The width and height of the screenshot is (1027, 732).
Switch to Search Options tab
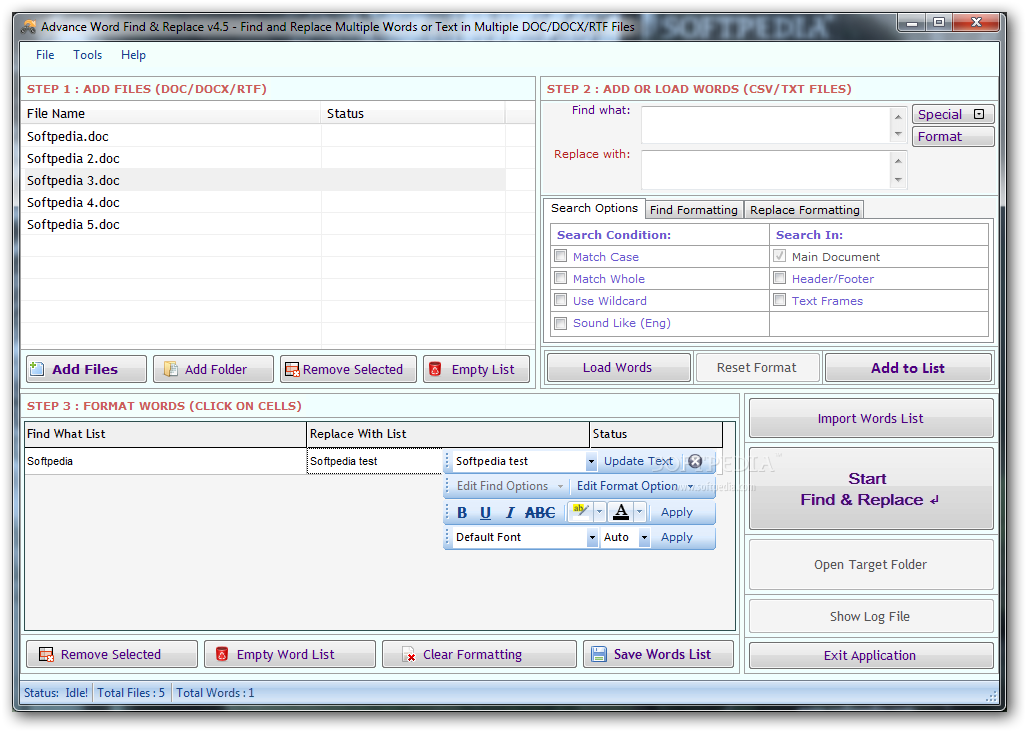594,208
